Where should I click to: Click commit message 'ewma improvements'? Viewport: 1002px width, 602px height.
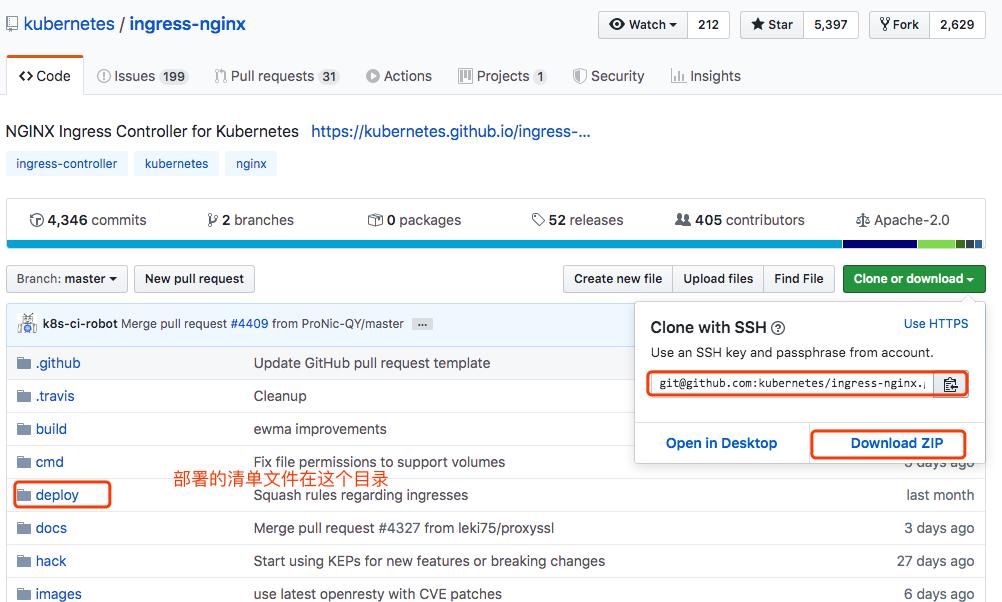coord(320,429)
